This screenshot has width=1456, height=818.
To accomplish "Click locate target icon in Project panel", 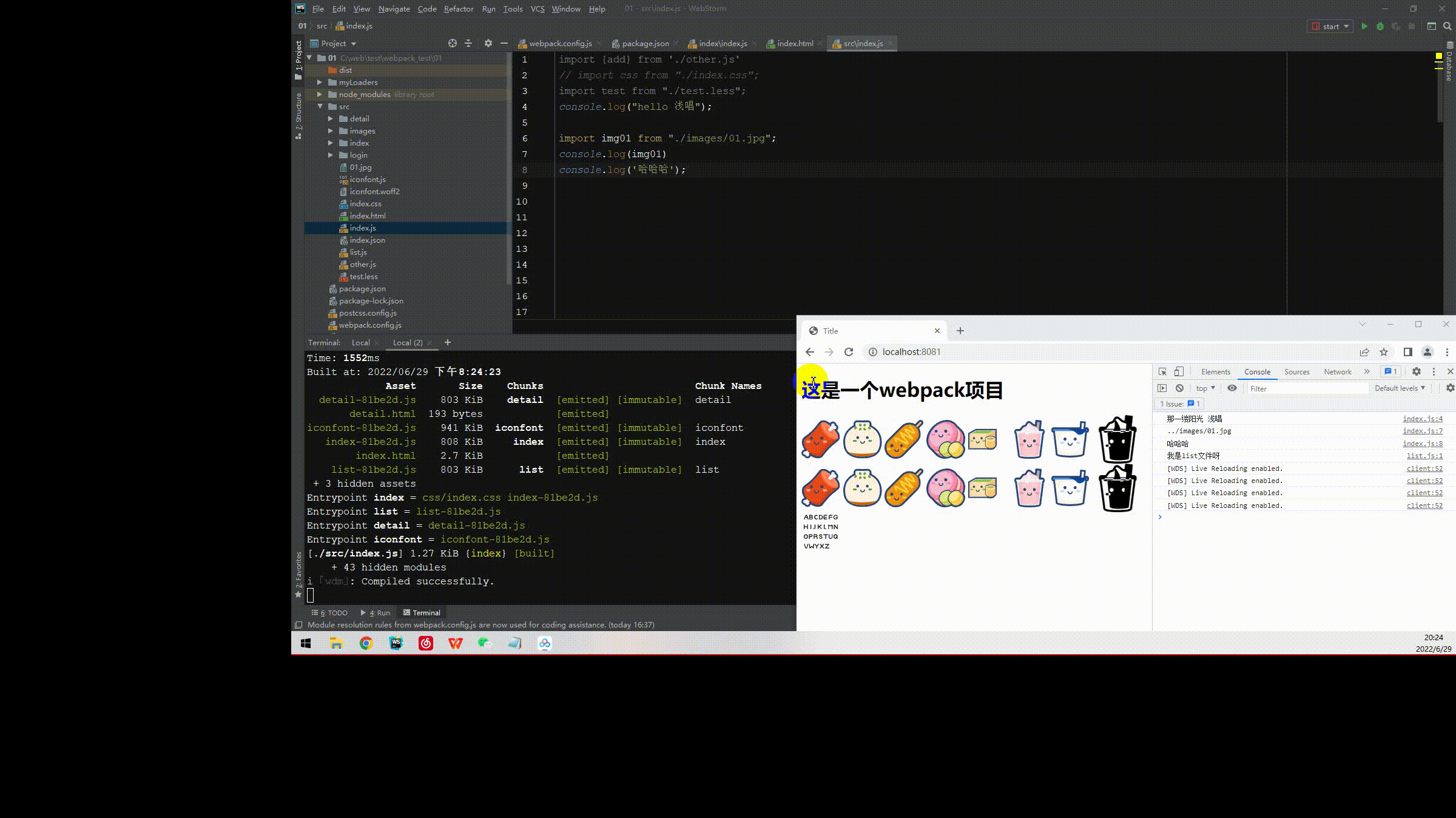I will tap(452, 43).
